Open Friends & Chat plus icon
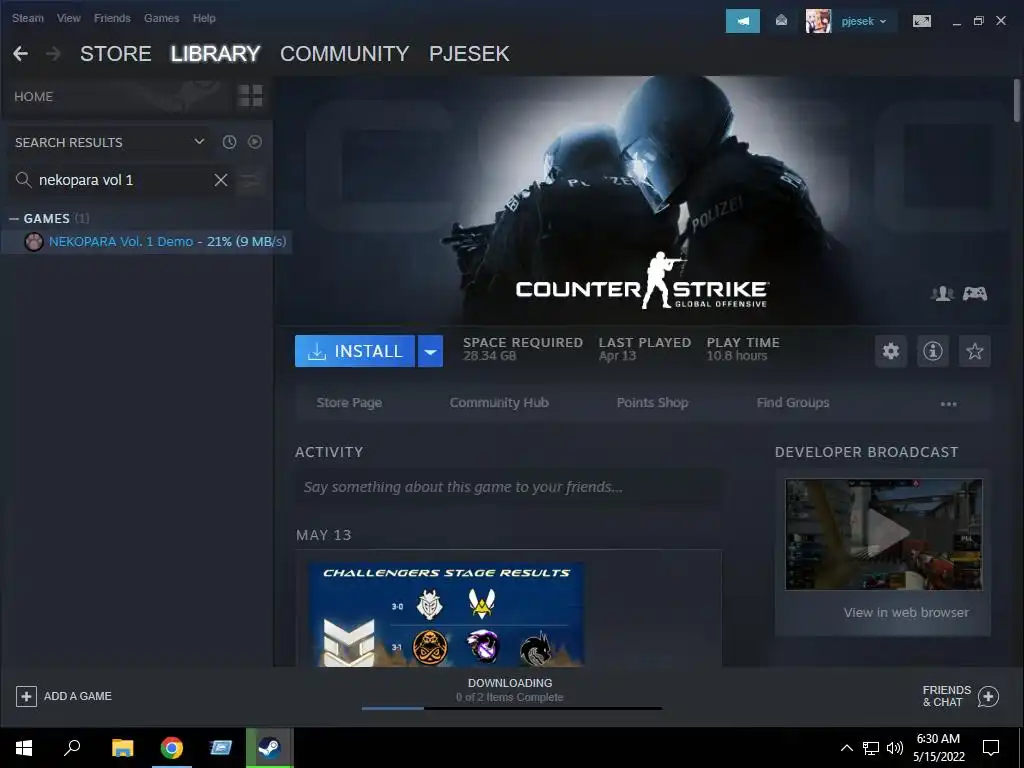This screenshot has width=1024, height=768. click(988, 696)
